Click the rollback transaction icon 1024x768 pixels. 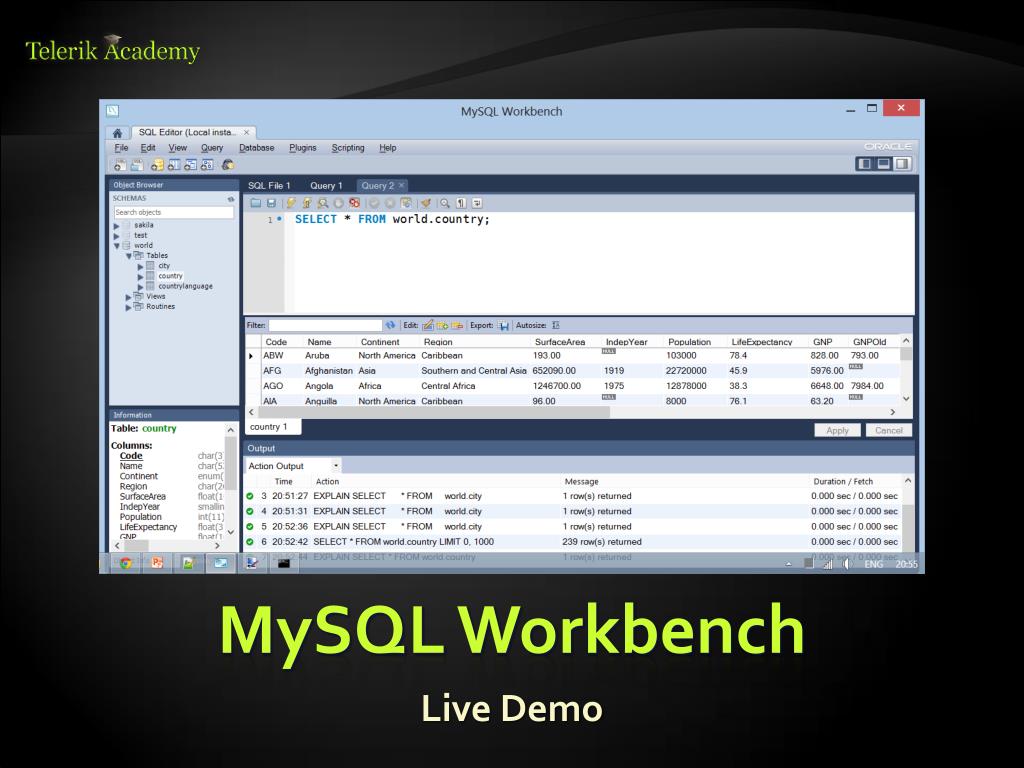click(x=390, y=203)
